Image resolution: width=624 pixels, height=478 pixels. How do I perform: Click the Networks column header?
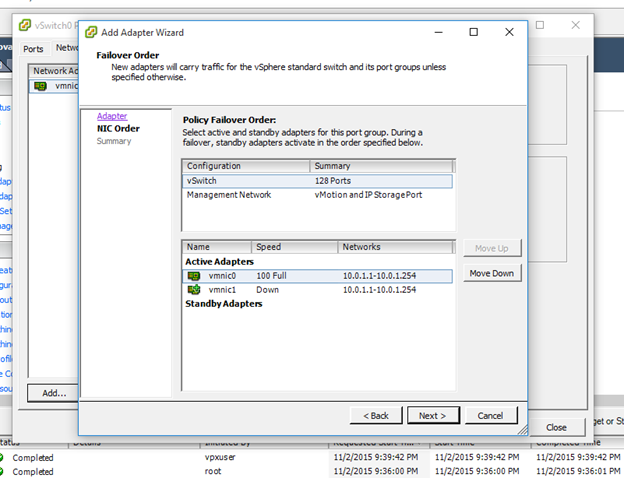395,247
